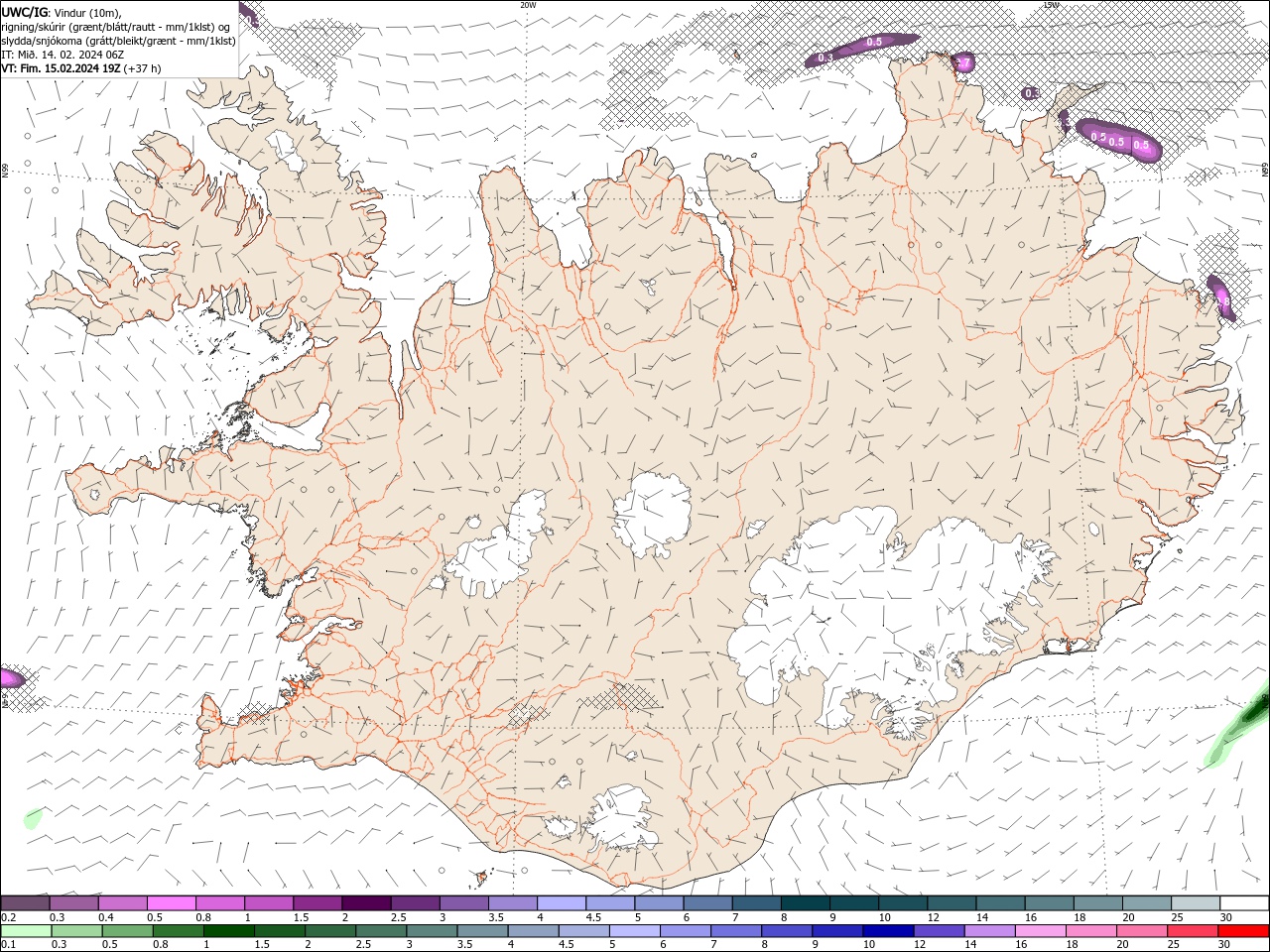Select the dark purple upper swatch between 2 and 2.5
This screenshot has width=1270, height=952.
(x=366, y=902)
